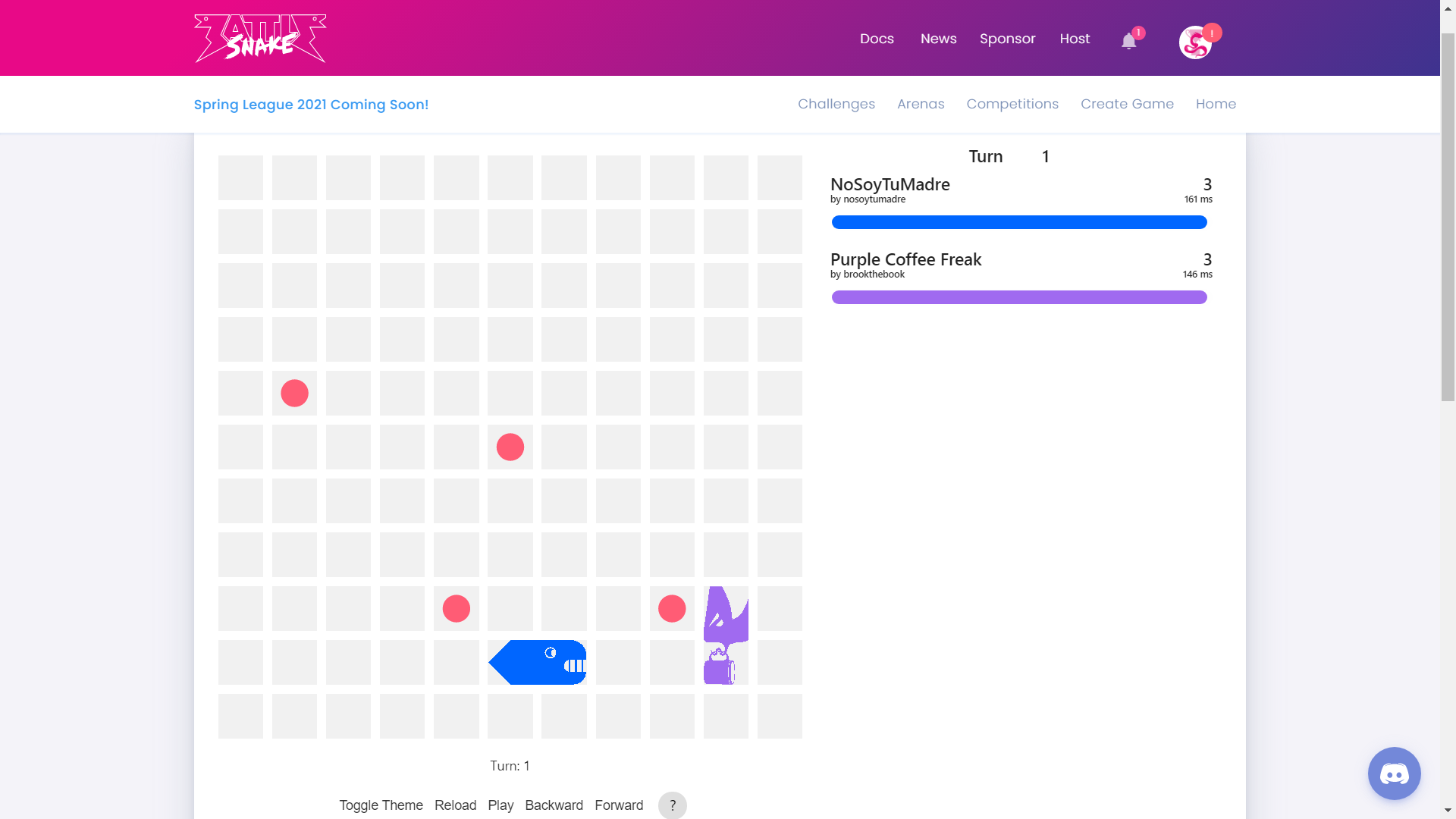Click the blue snake head on board
This screenshot has height=819, width=1456.
(563, 662)
